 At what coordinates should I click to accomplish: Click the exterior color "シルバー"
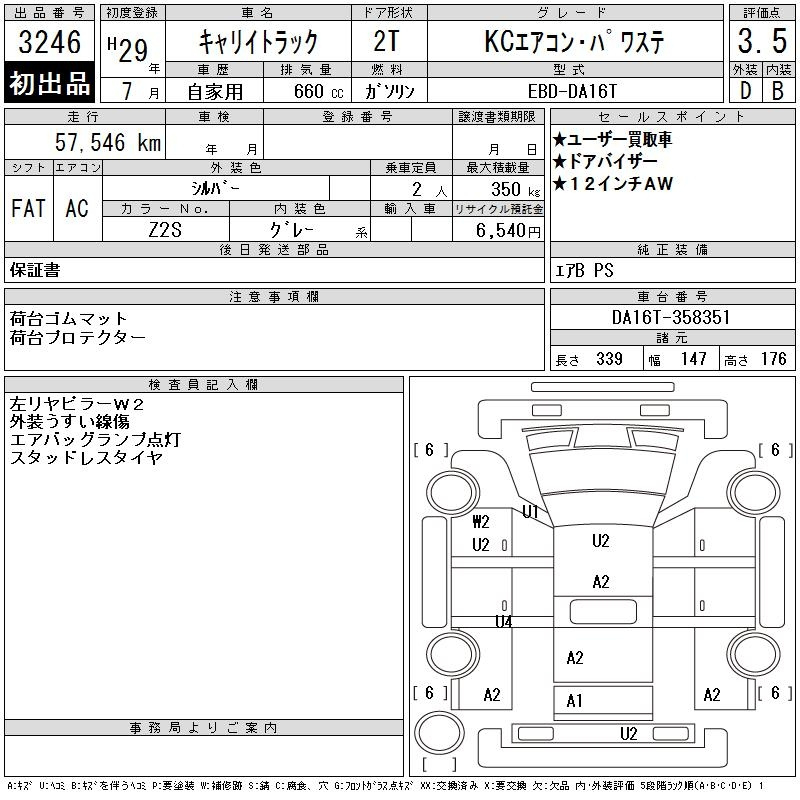tap(215, 189)
